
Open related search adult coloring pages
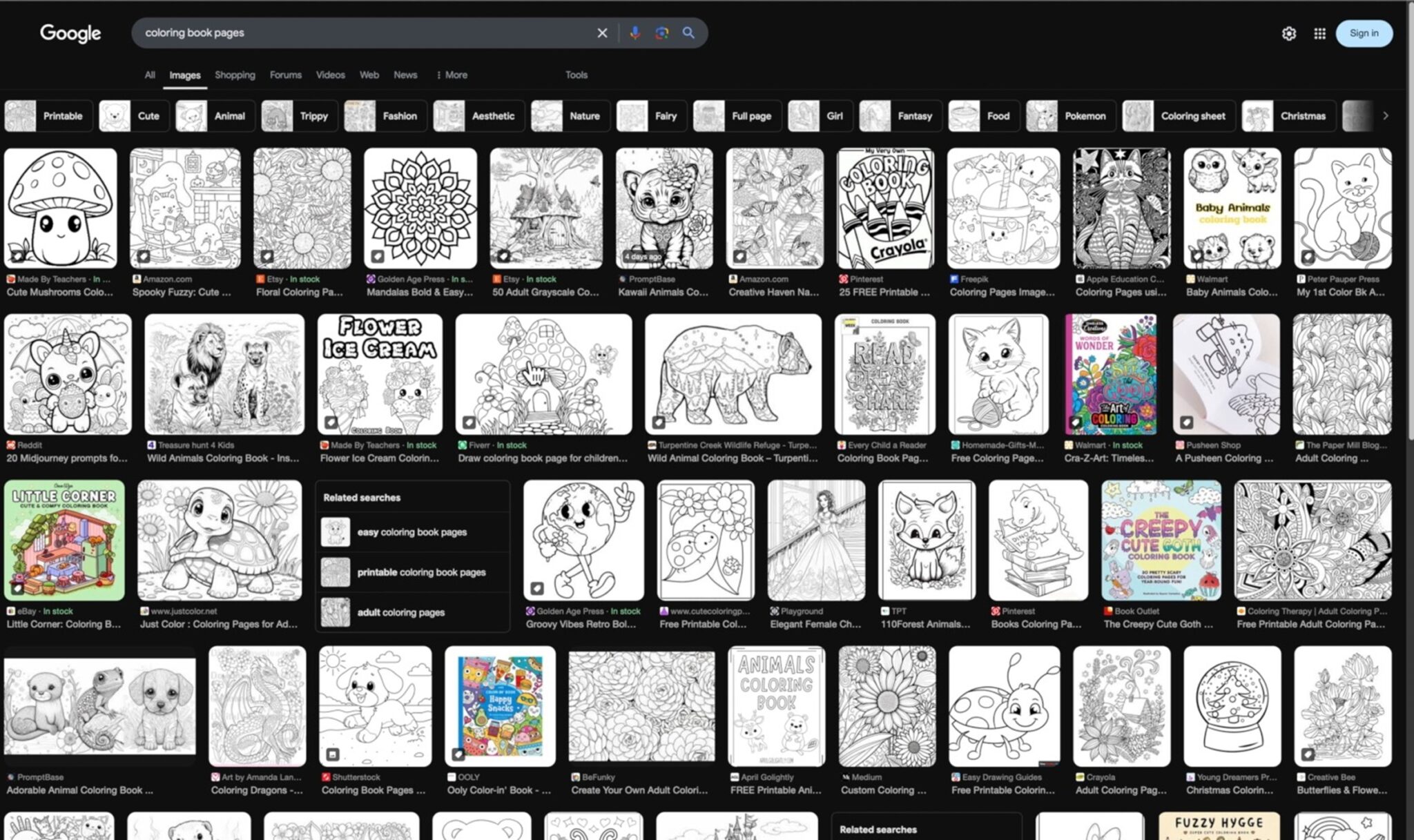coord(400,612)
